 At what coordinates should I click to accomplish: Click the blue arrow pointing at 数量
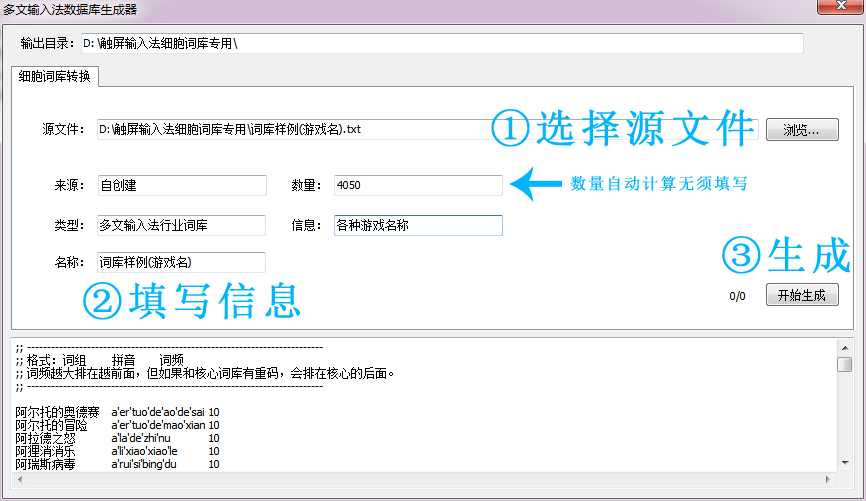pos(536,184)
